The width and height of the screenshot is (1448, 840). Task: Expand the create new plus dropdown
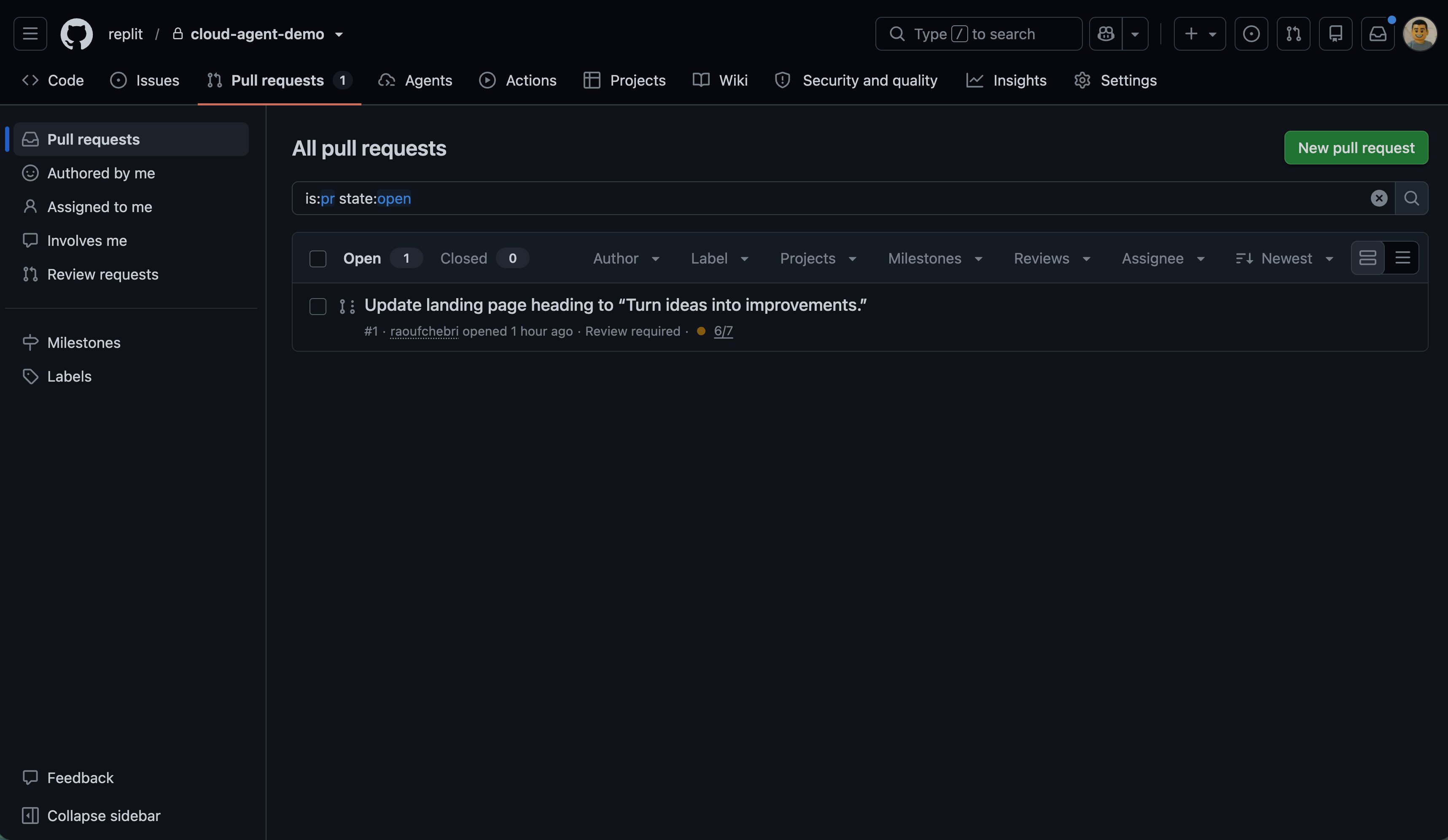(x=1200, y=34)
